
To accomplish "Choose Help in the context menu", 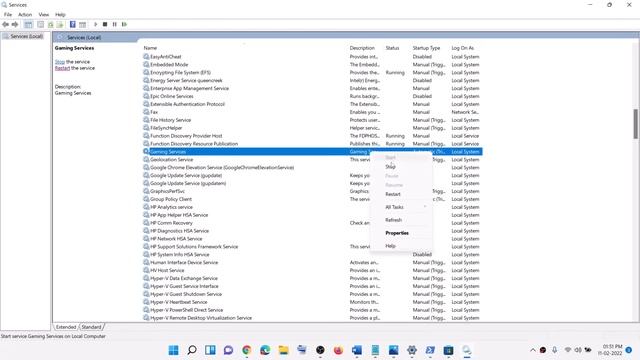I will pyautogui.click(x=390, y=246).
